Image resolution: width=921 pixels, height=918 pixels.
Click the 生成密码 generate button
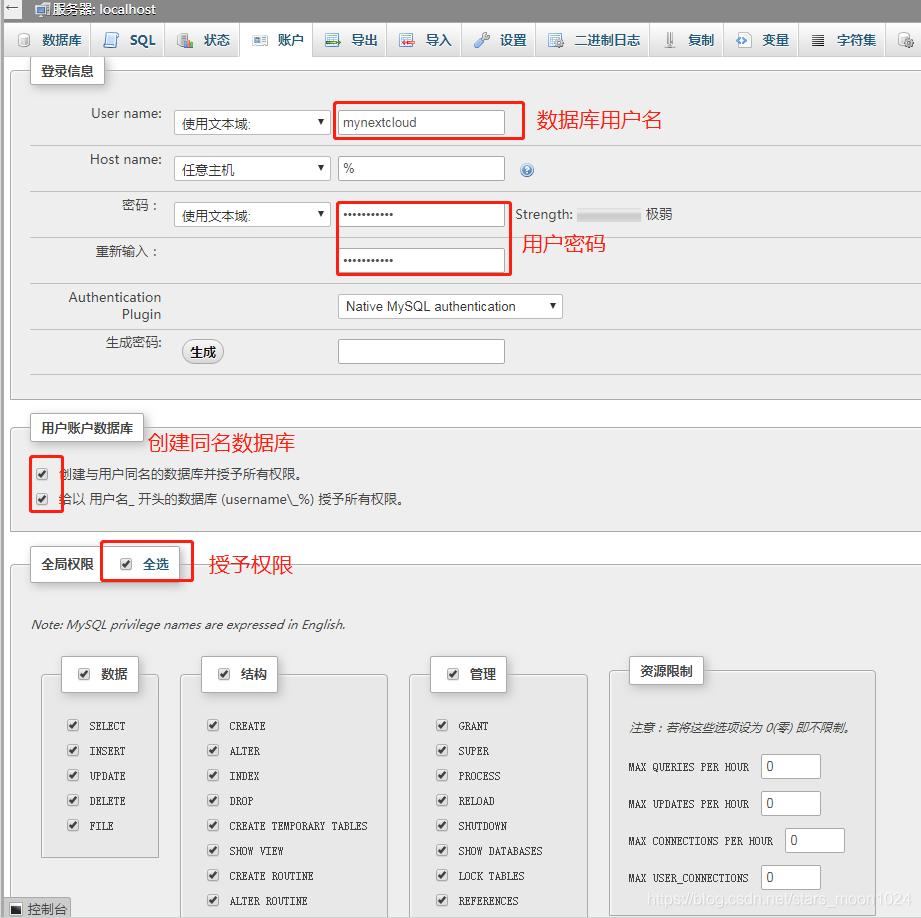click(202, 351)
